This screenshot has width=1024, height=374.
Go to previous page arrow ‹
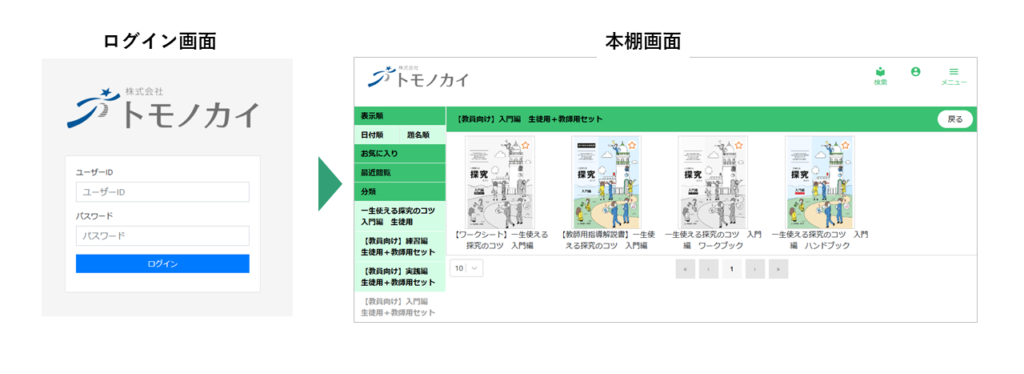(709, 269)
